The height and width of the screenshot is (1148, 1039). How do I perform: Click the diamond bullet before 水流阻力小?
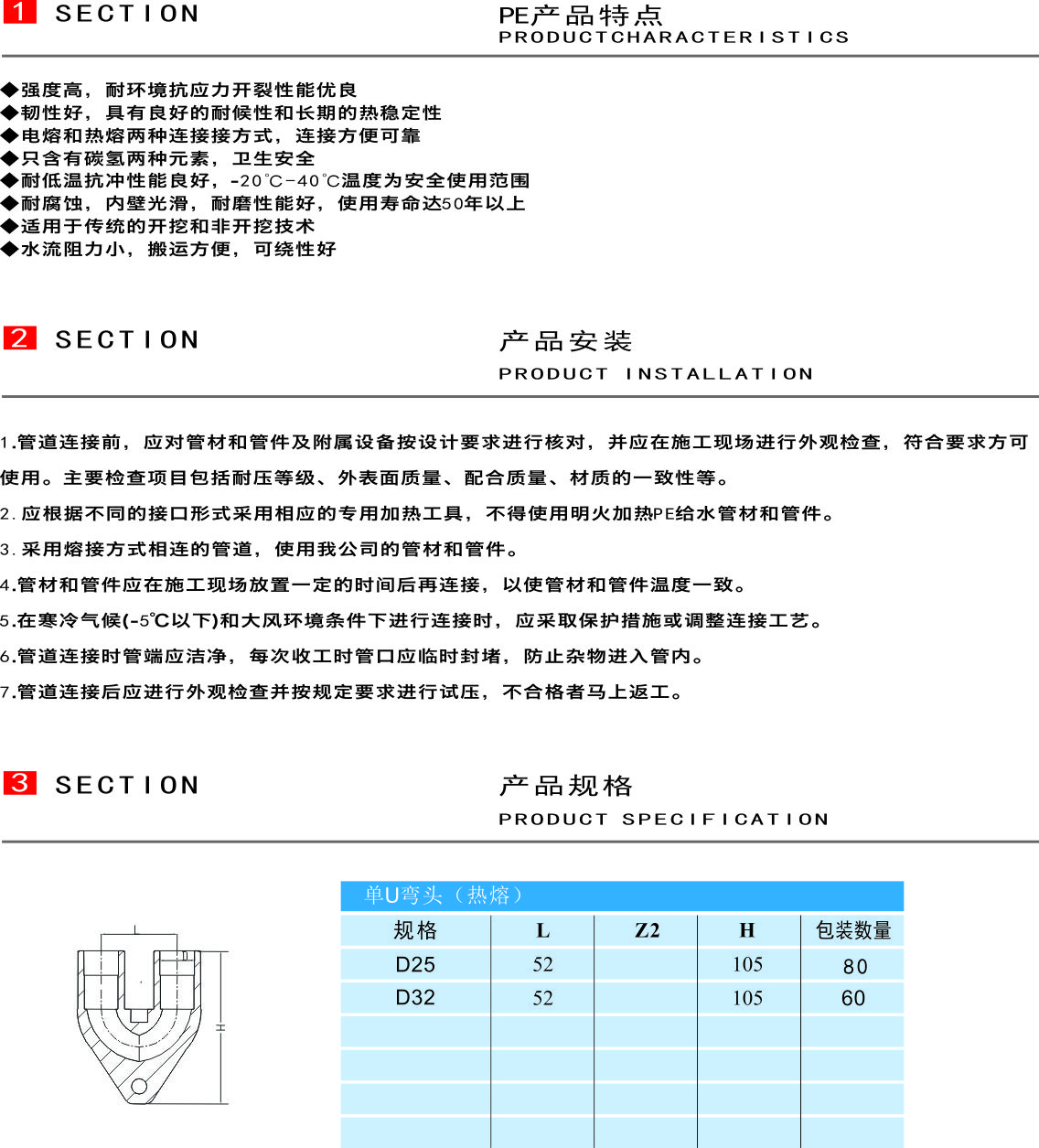tap(10, 249)
